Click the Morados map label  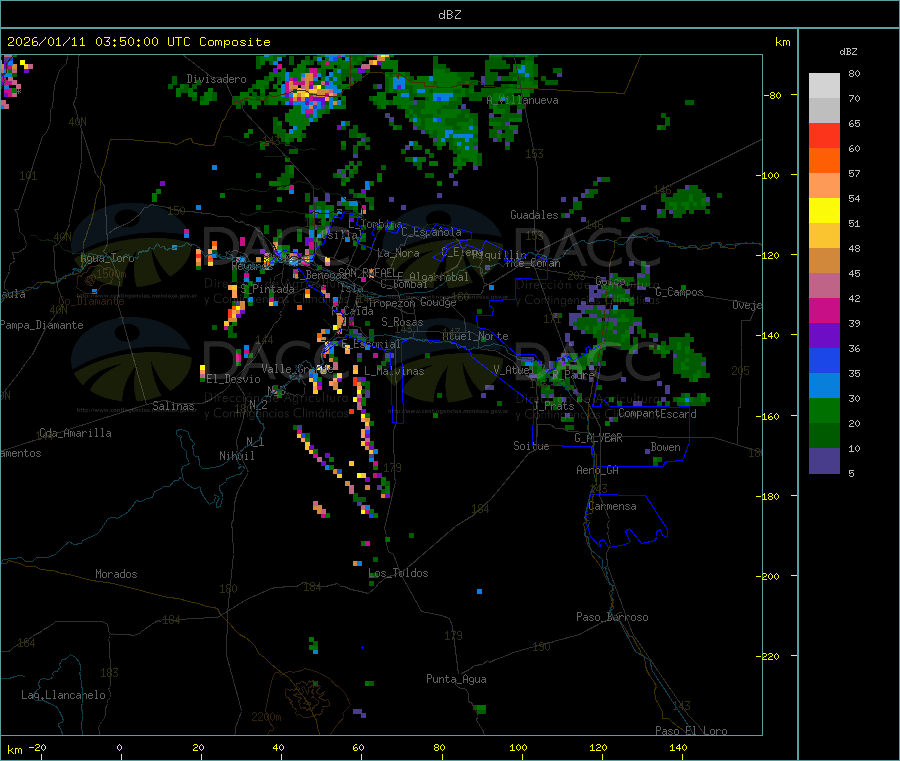point(116,574)
